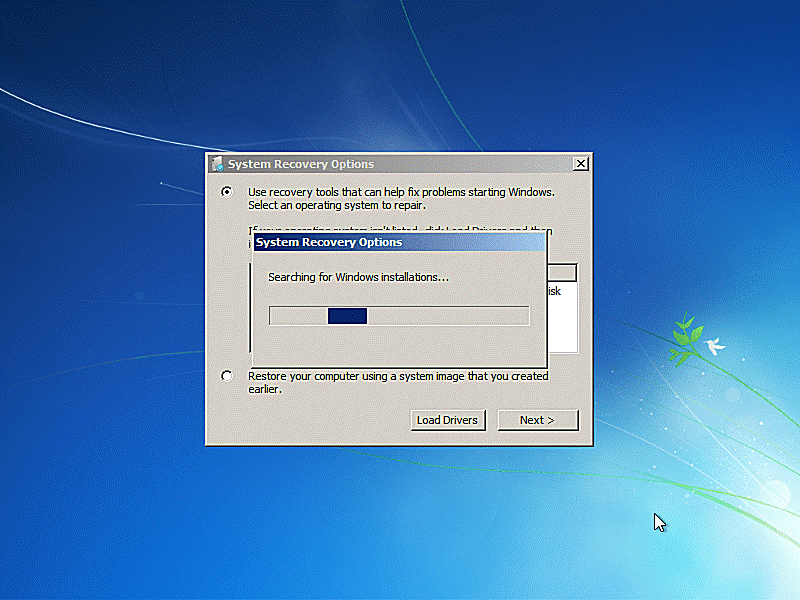The image size is (800, 600).
Task: Click the Next > button
Action: pyautogui.click(x=538, y=420)
